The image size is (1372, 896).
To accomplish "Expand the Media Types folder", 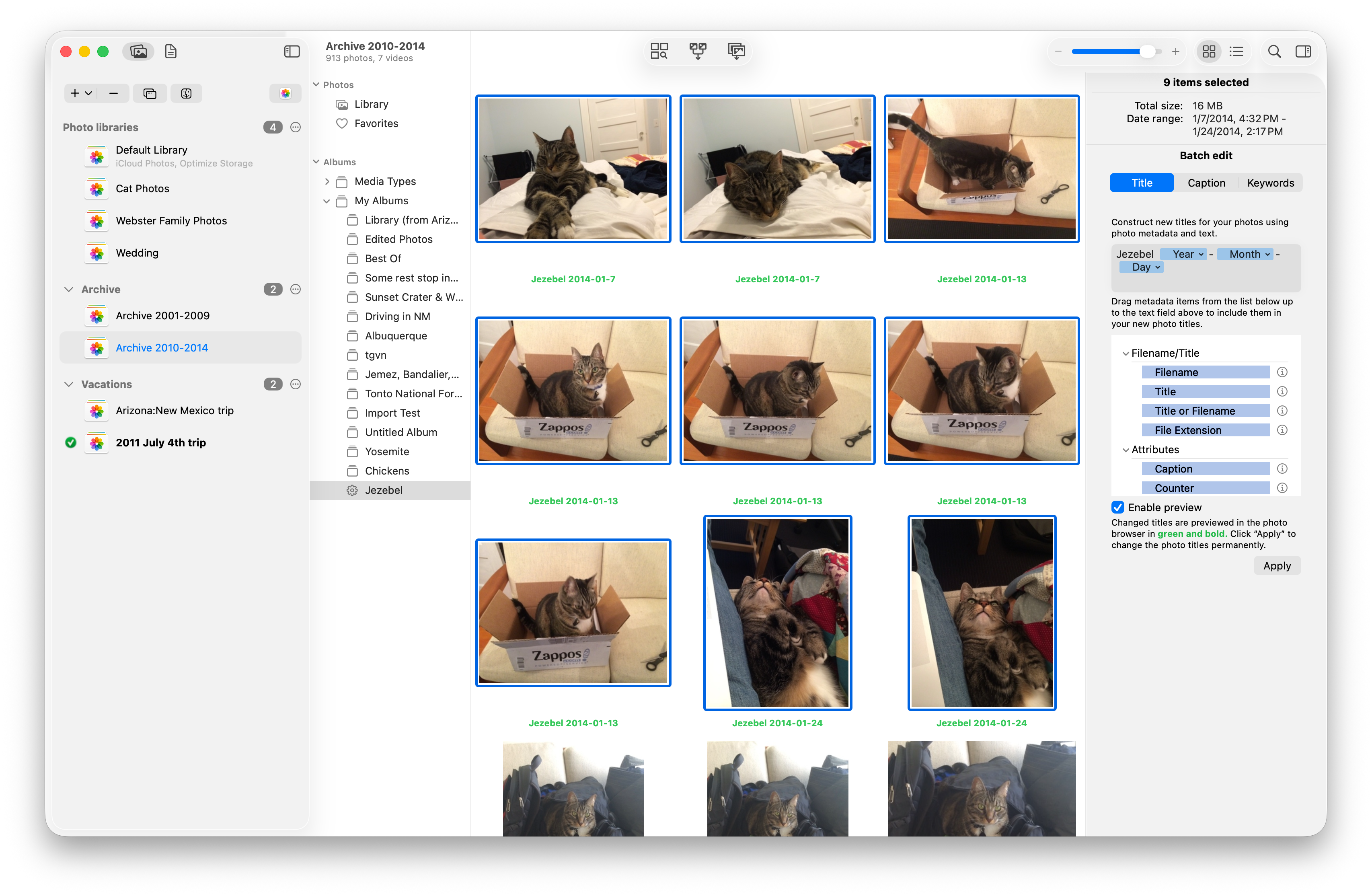I will [327, 182].
